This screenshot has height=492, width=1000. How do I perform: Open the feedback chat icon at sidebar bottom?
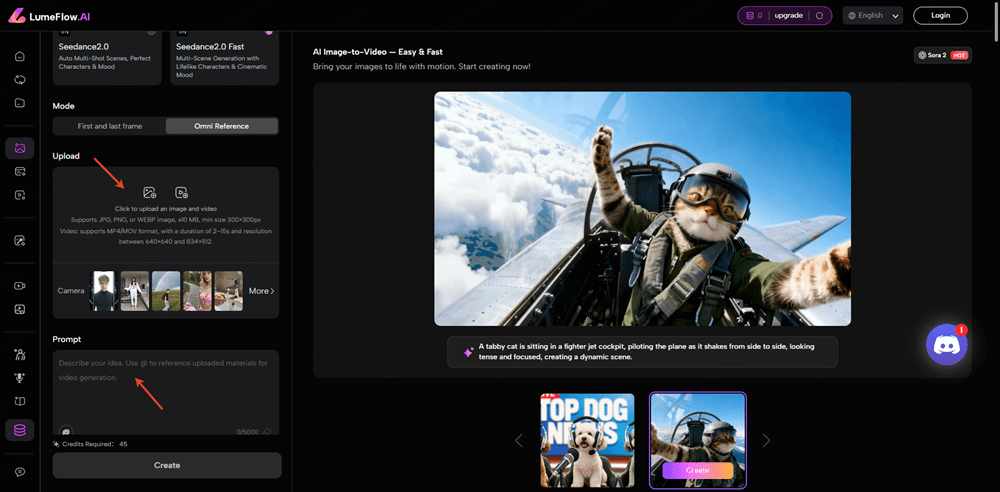pyautogui.click(x=19, y=471)
